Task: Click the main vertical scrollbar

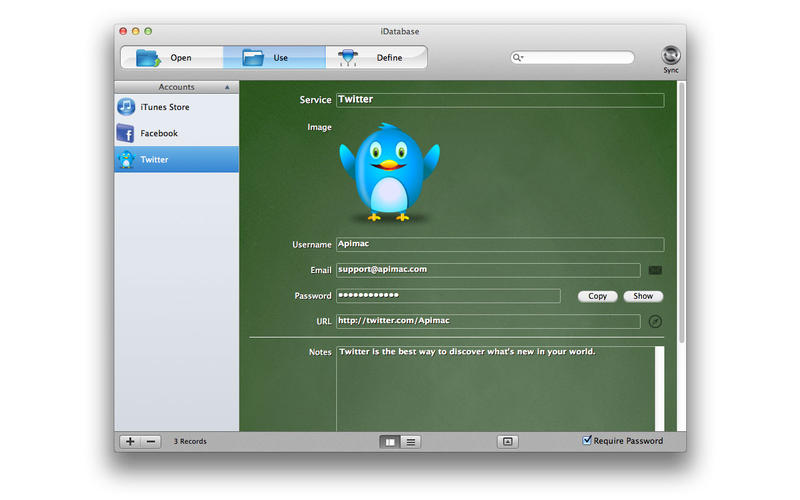Action: [x=682, y=213]
